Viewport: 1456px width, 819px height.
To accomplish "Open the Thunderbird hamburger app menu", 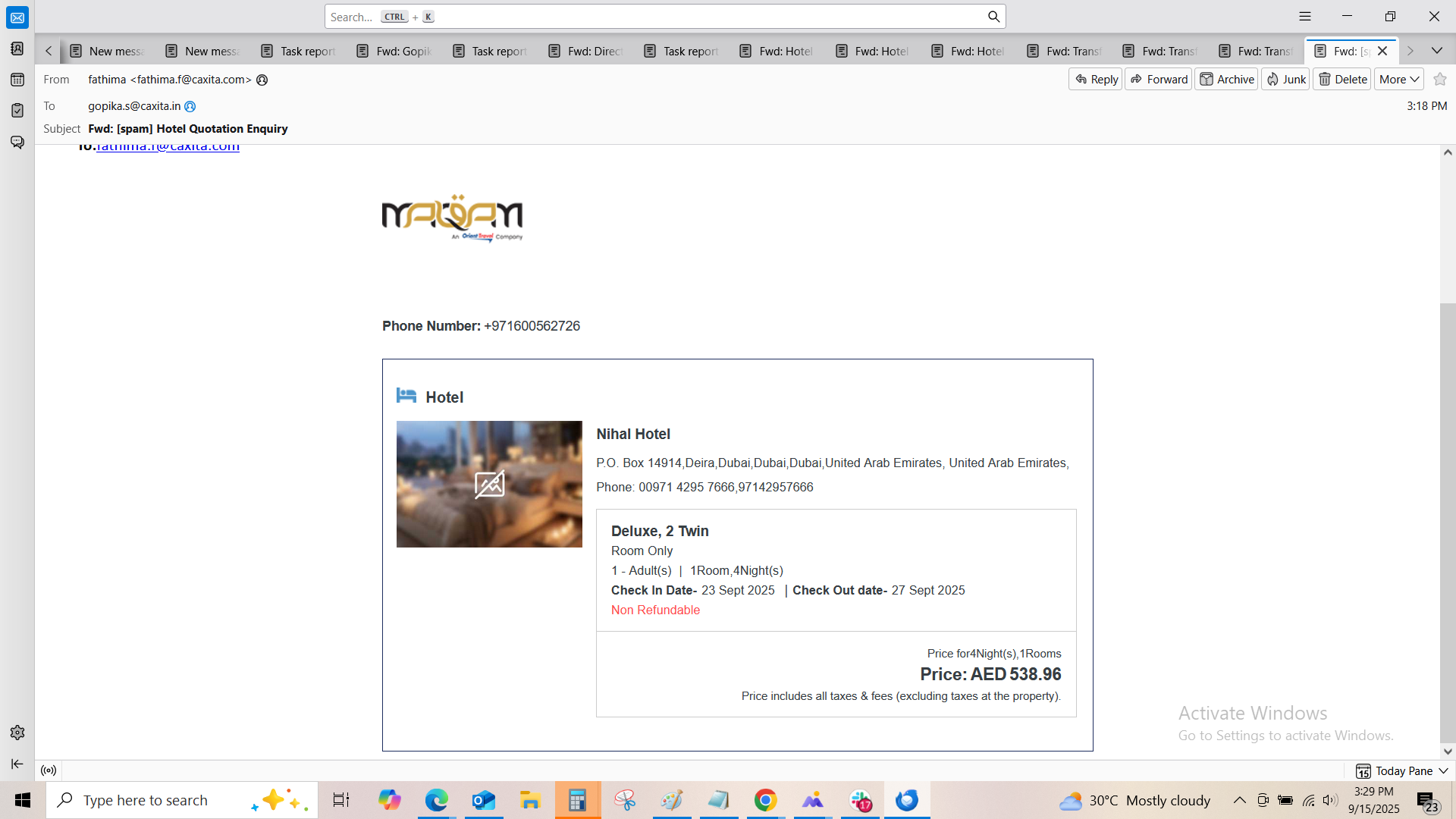I will pos(1305,16).
